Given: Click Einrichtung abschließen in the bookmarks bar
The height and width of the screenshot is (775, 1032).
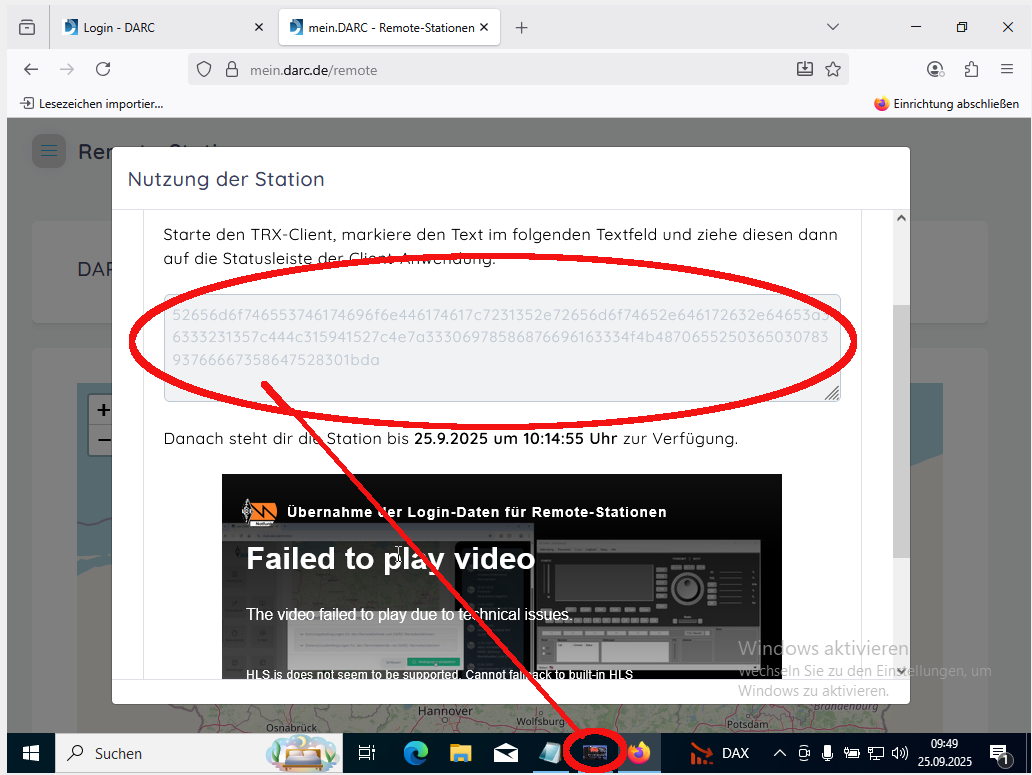Looking at the screenshot, I should tap(946, 103).
